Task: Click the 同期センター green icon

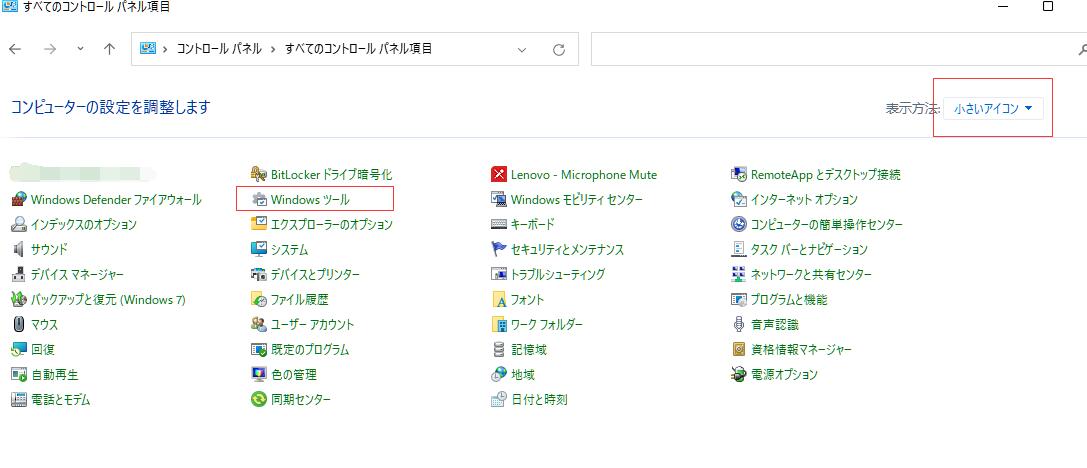Action: pos(259,399)
